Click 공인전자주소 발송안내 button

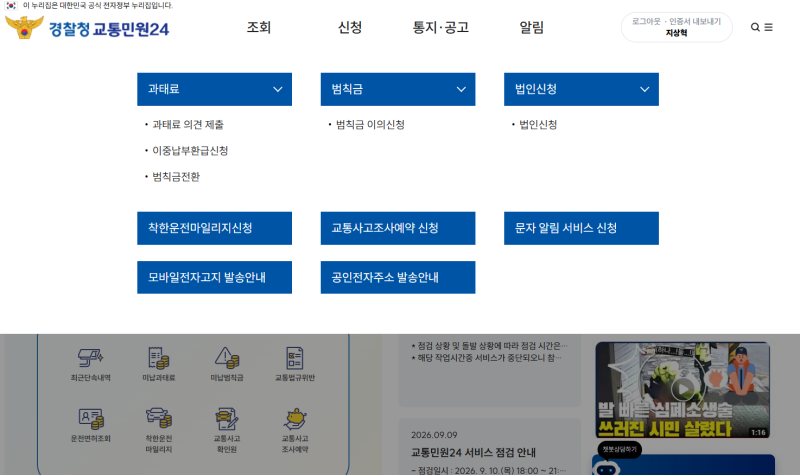398,278
